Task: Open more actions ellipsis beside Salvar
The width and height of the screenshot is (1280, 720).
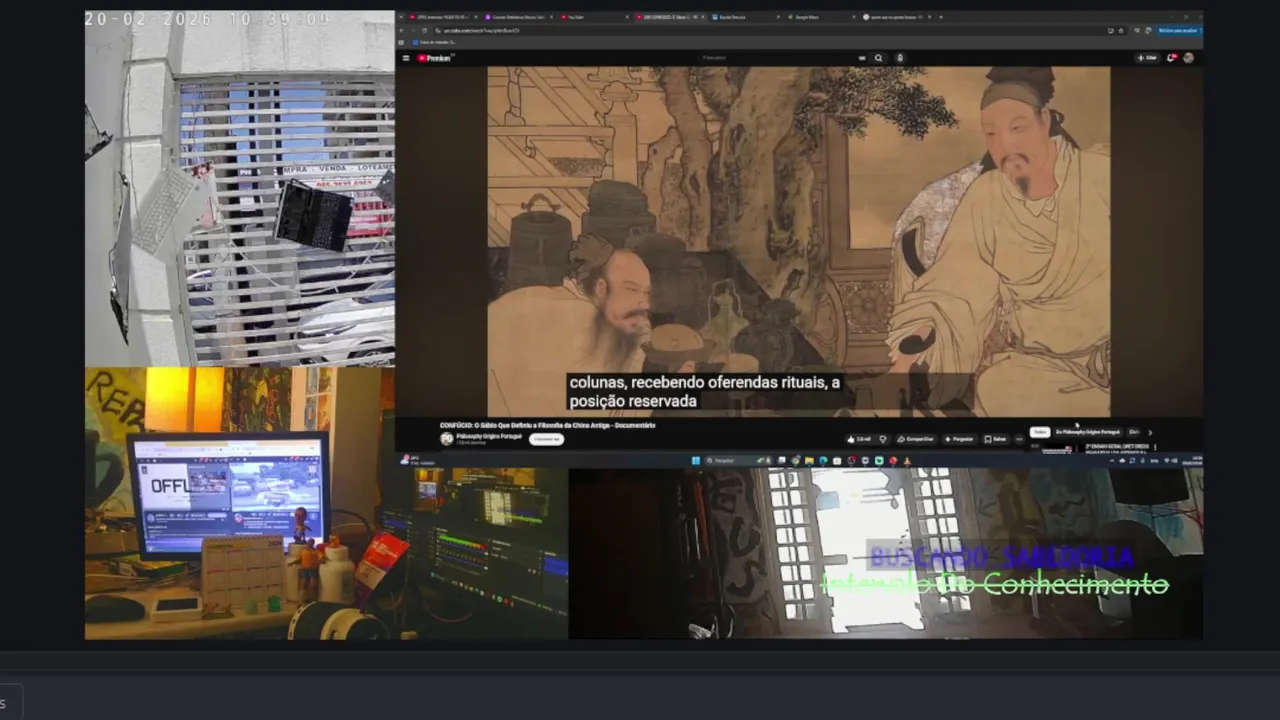Action: point(1019,439)
